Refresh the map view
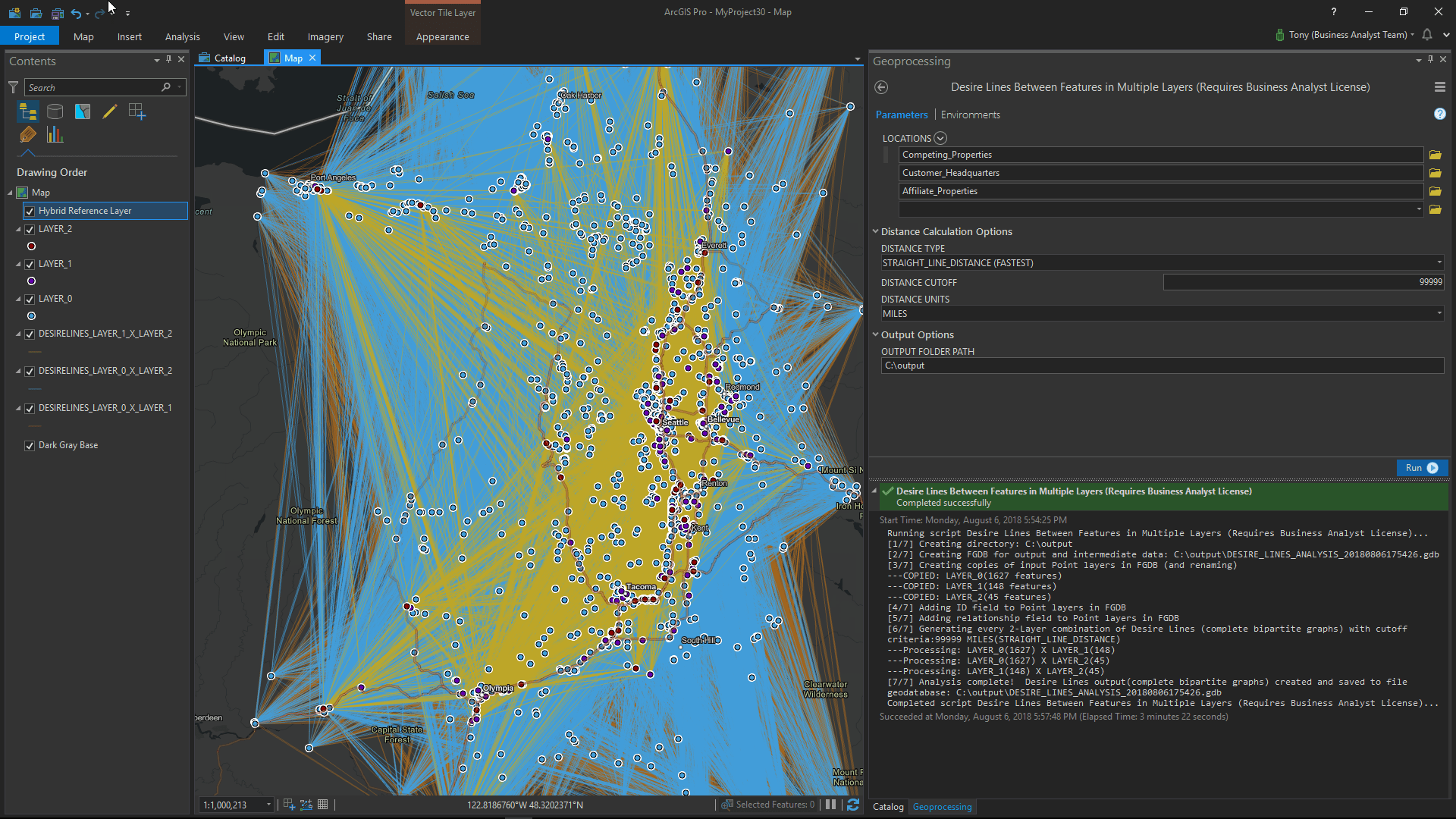The height and width of the screenshot is (819, 1456). point(853,805)
